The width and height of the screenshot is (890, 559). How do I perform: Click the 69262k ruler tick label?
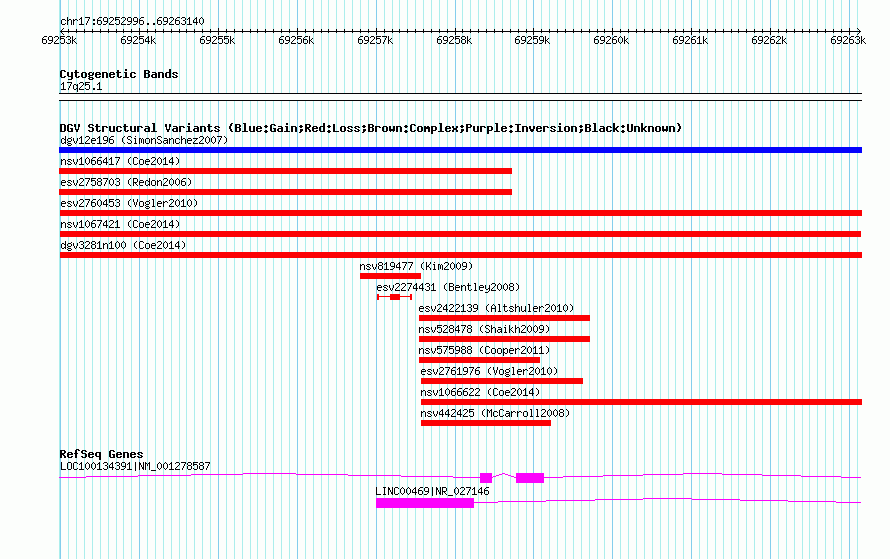(x=769, y=40)
